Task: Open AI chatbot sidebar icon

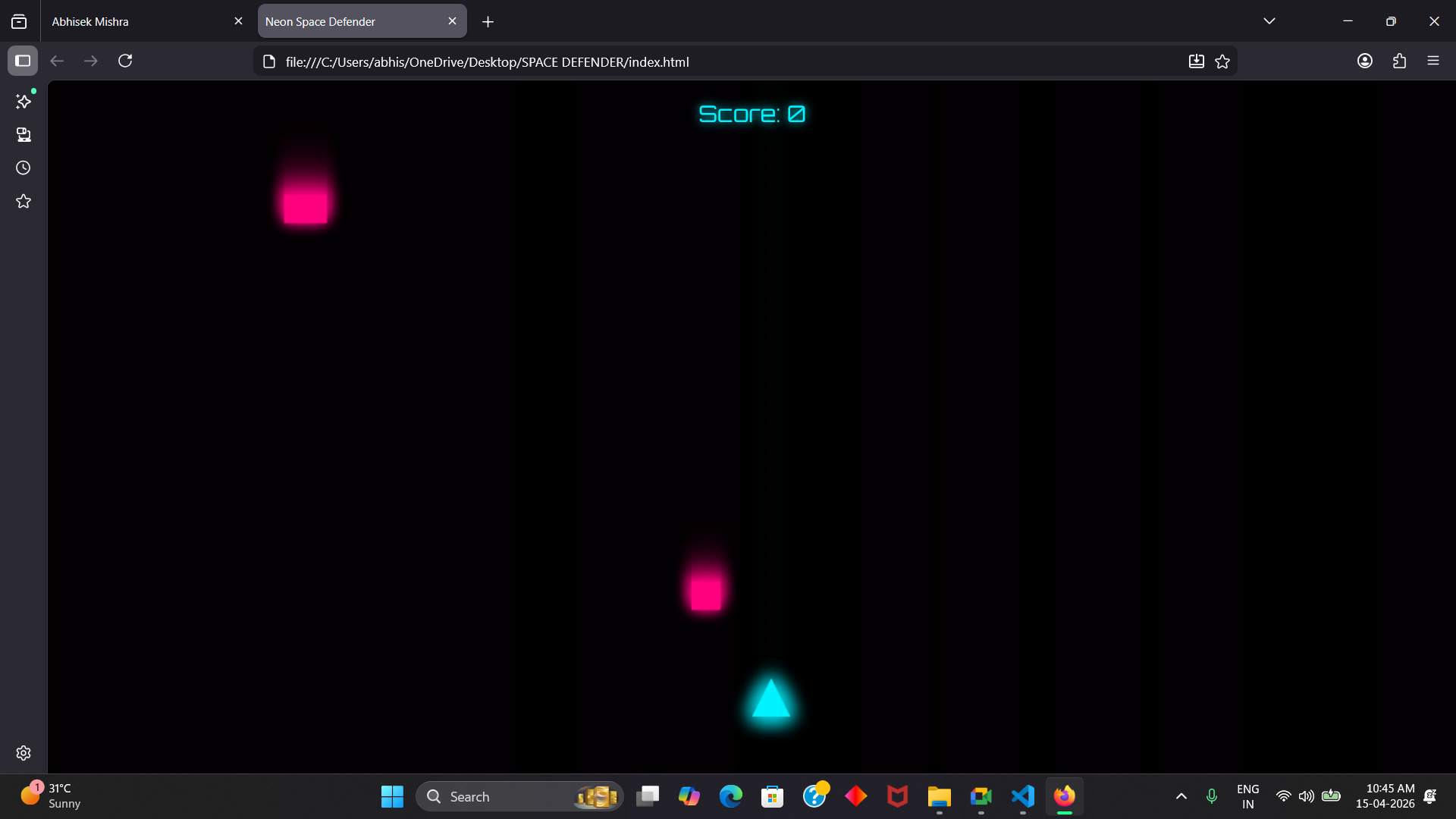Action: click(24, 101)
